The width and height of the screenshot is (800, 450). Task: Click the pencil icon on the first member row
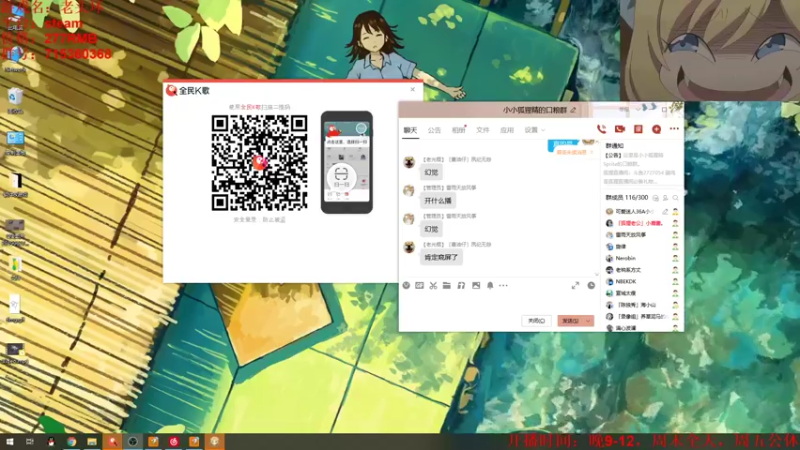[665, 211]
